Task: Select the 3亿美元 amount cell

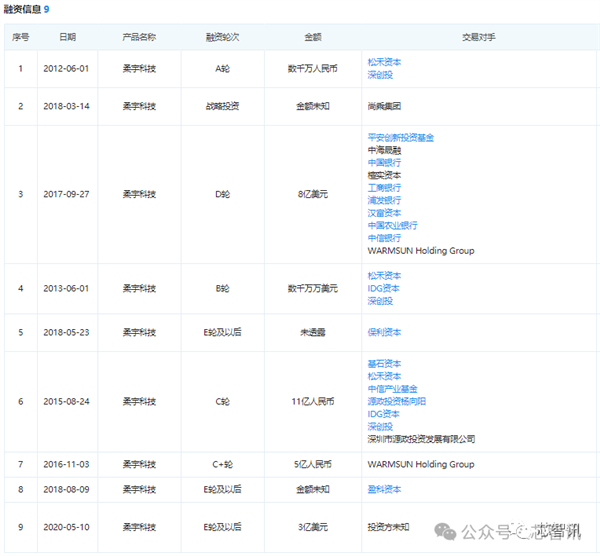Action: (313, 527)
